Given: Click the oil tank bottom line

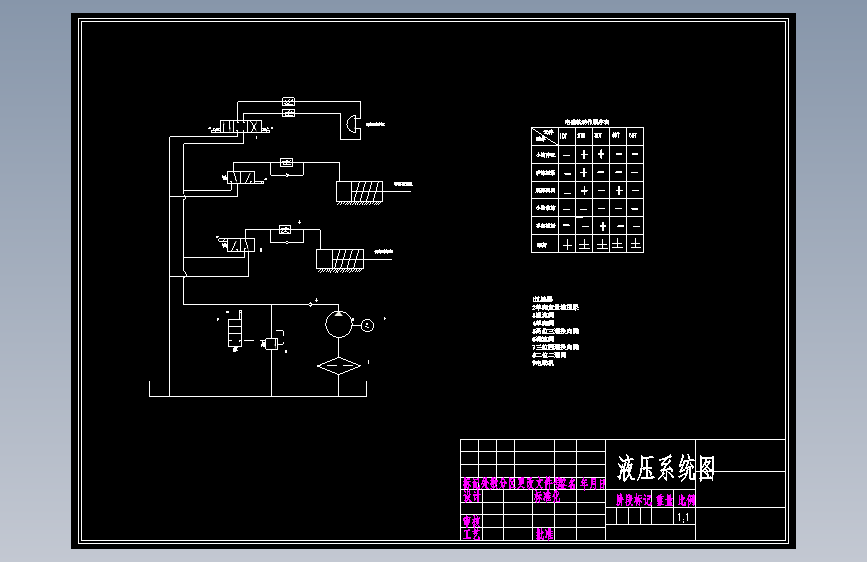Looking at the screenshot, I should 258,396.
